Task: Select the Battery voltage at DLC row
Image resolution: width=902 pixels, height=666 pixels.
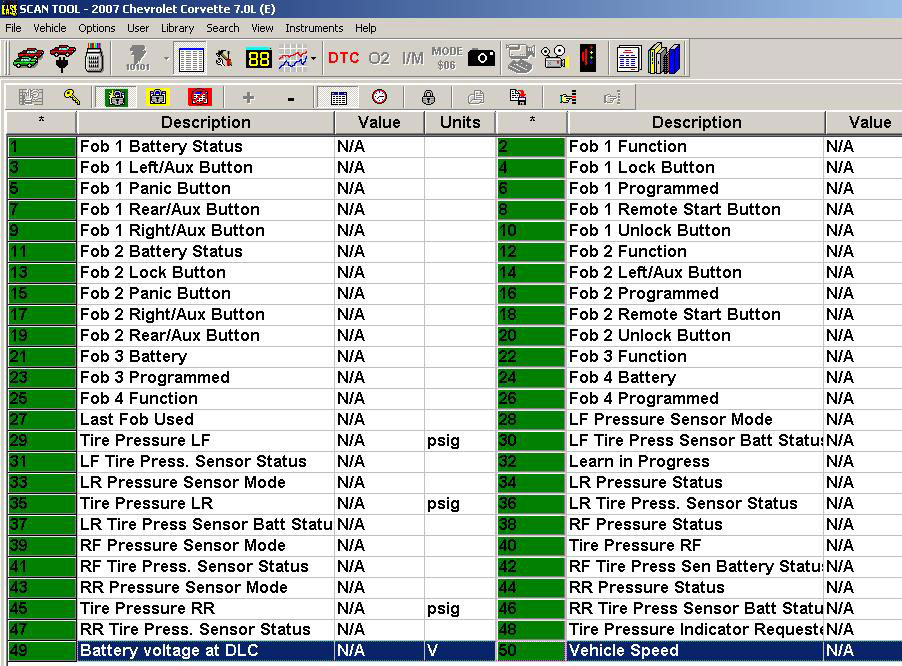Action: click(x=205, y=651)
